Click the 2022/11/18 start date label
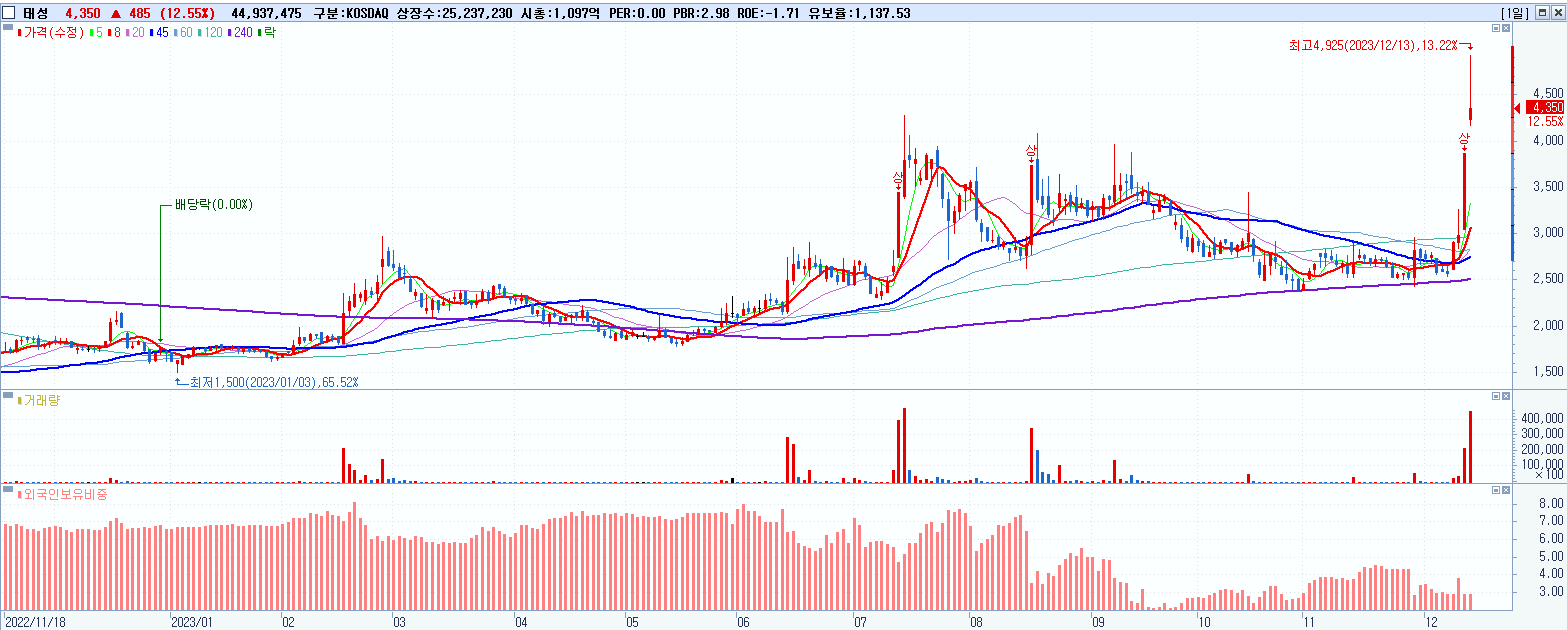 click(x=34, y=620)
